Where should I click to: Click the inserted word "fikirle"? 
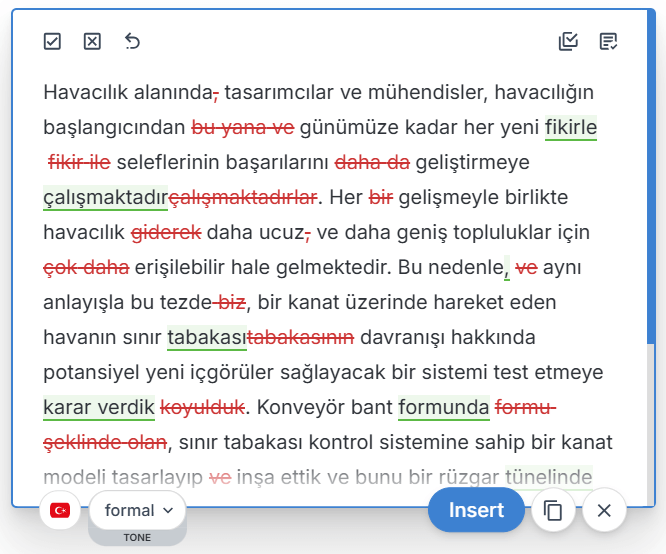(570, 128)
